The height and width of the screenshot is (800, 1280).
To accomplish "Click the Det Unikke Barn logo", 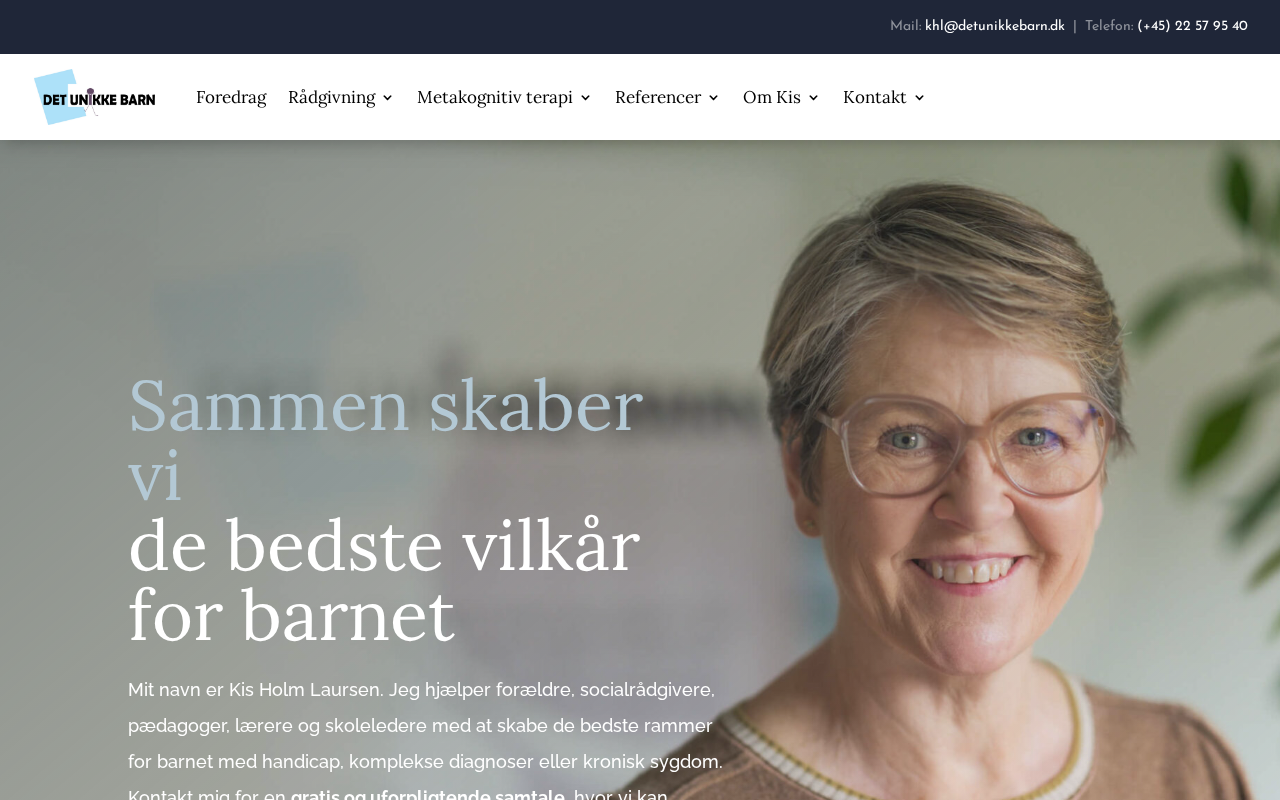I will 95,97.
